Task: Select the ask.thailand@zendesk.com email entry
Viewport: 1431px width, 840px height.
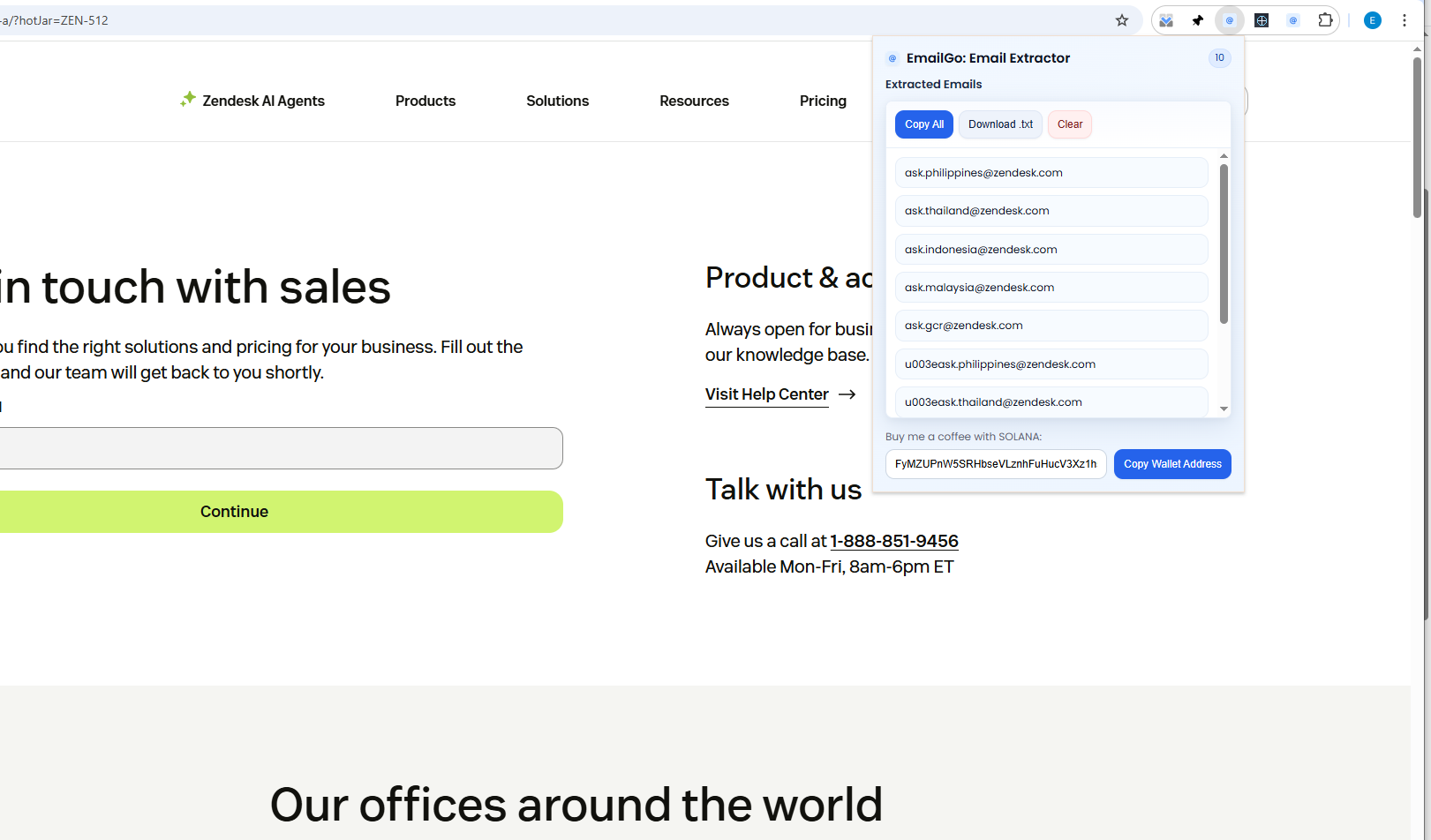Action: [1051, 211]
